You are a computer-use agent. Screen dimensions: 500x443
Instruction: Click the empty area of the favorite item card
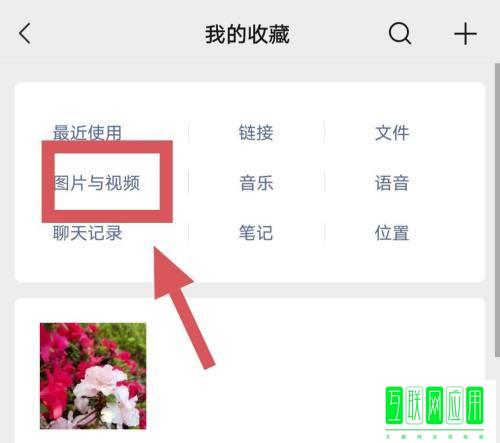(267, 350)
